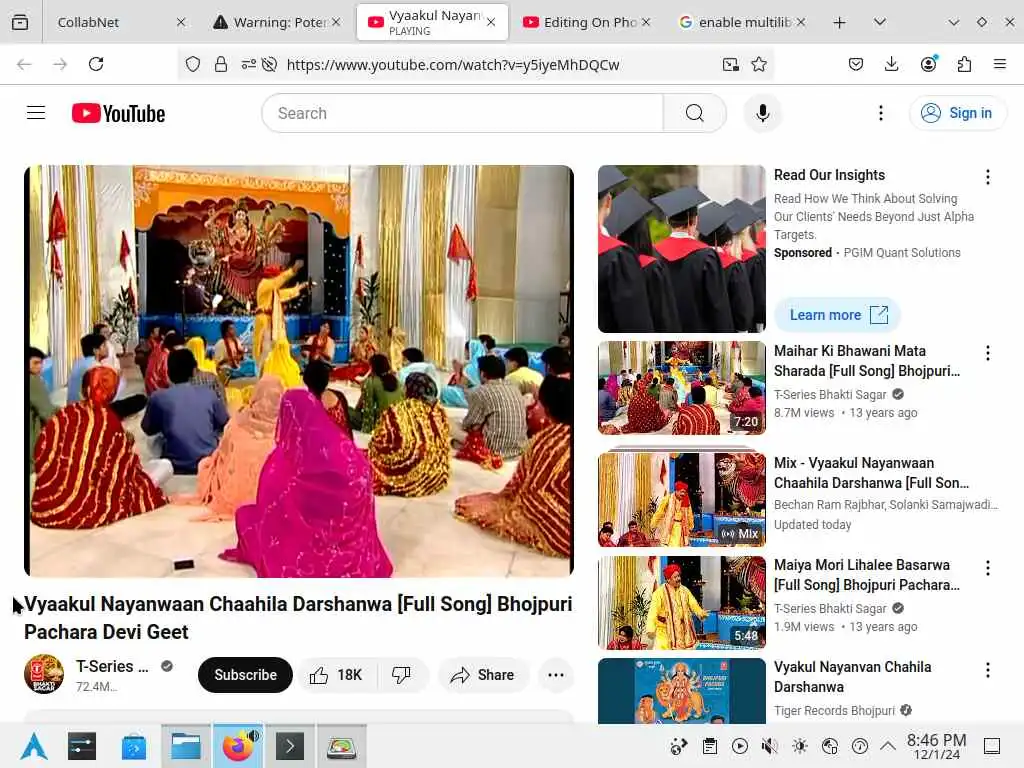Open Mix Vyaakul Nayanwaan thumbnail

coord(682,500)
